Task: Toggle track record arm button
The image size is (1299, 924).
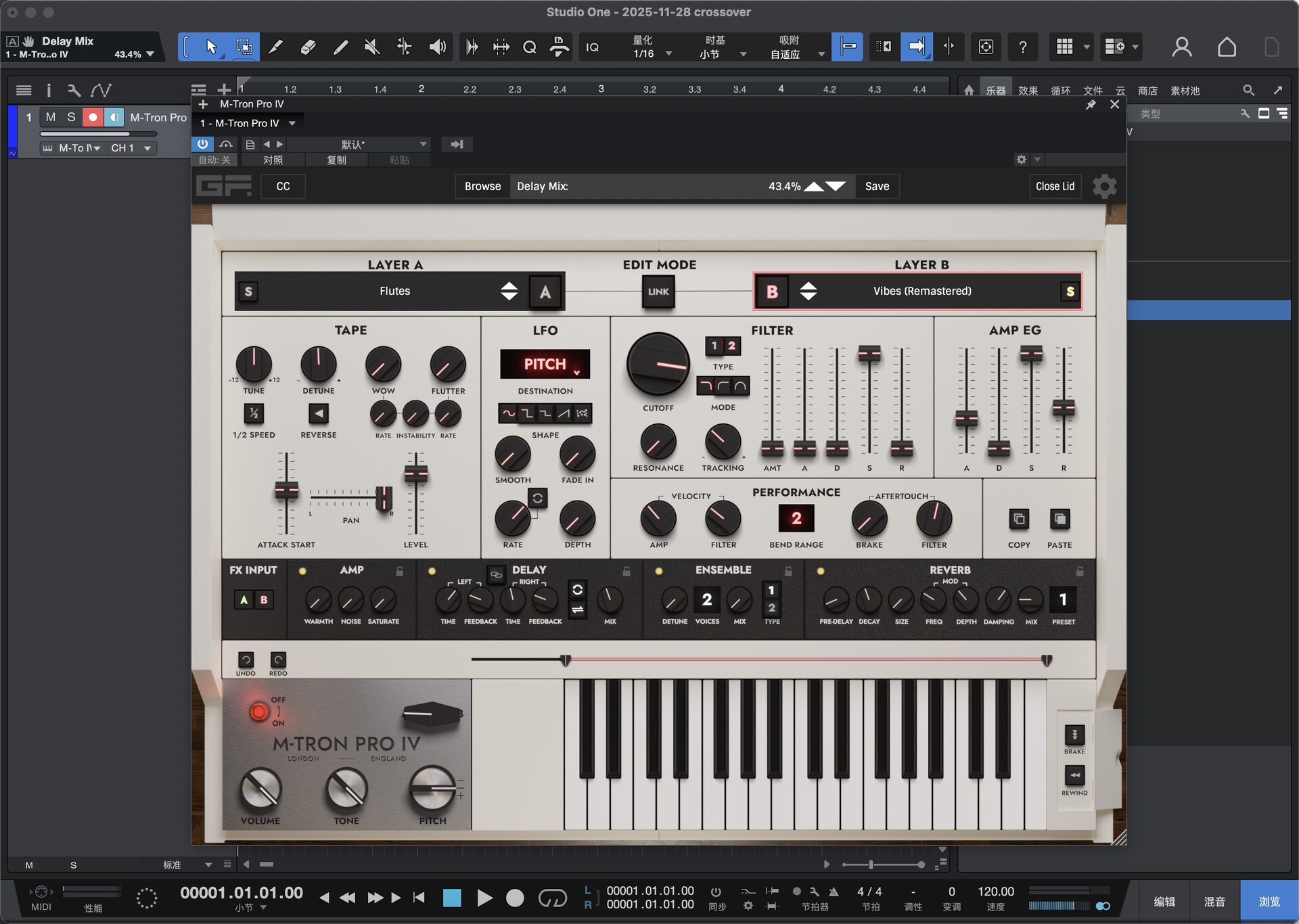Action: (93, 117)
